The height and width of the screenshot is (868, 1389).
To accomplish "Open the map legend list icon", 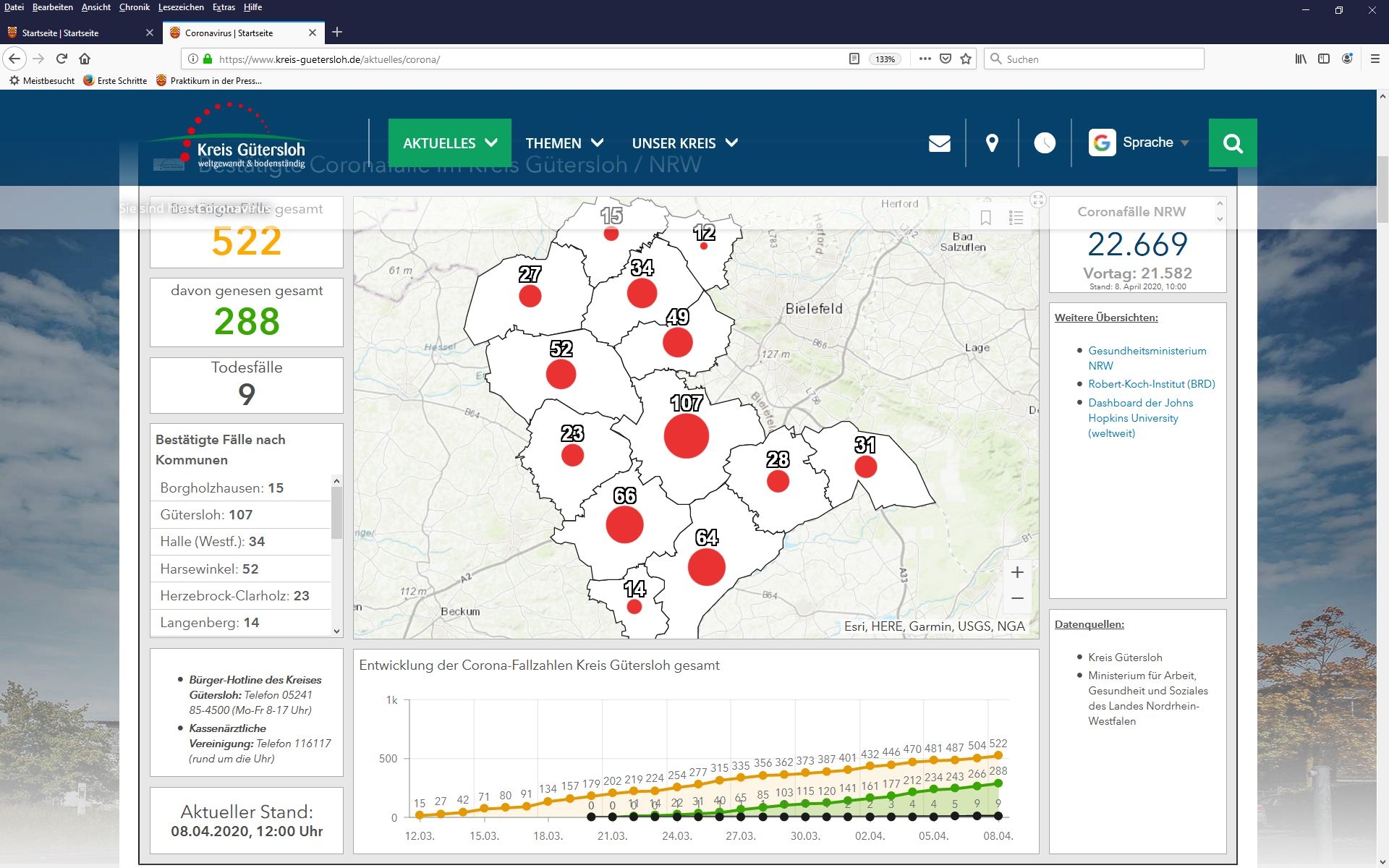I will point(1016,218).
